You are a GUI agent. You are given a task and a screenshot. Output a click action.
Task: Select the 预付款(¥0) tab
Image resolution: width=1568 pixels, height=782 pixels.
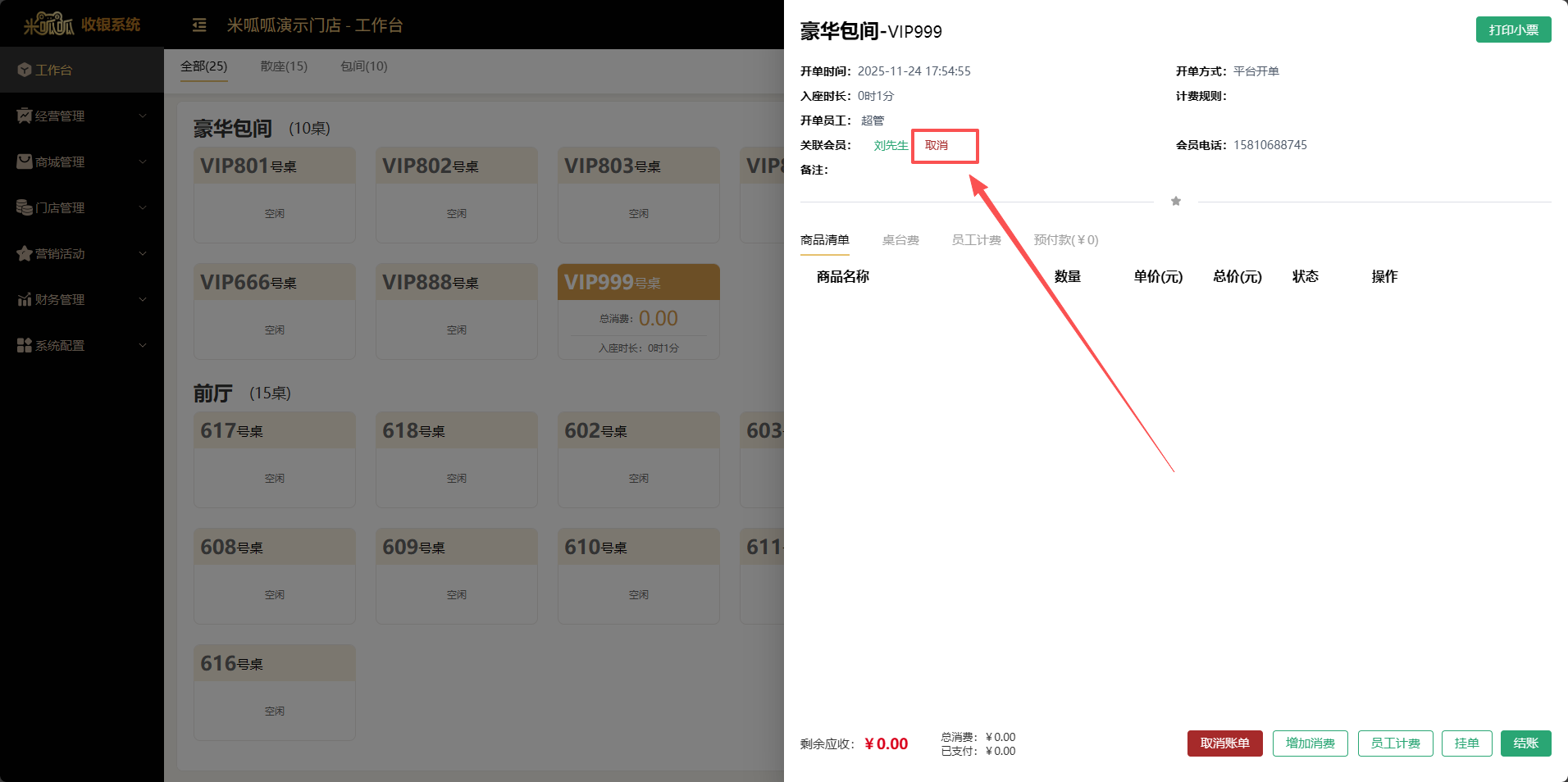tap(1066, 240)
